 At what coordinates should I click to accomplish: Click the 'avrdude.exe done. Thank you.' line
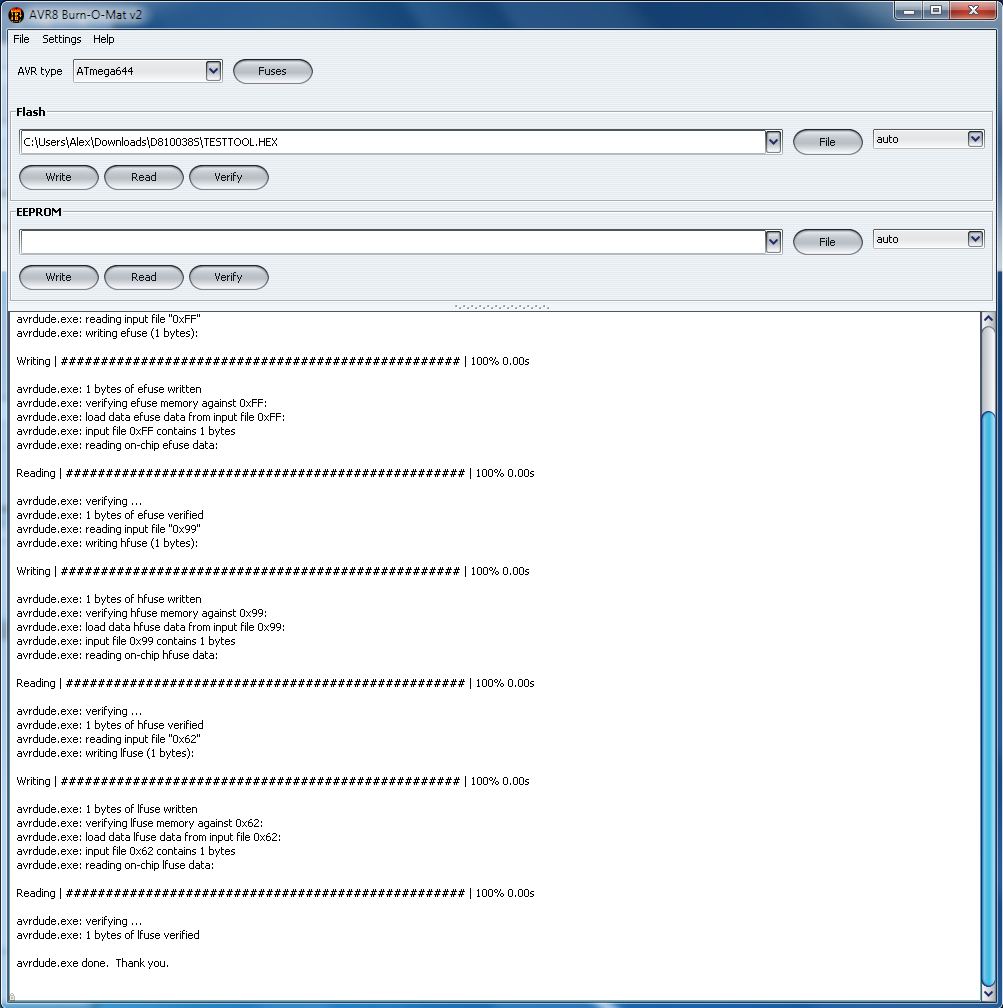click(x=93, y=963)
